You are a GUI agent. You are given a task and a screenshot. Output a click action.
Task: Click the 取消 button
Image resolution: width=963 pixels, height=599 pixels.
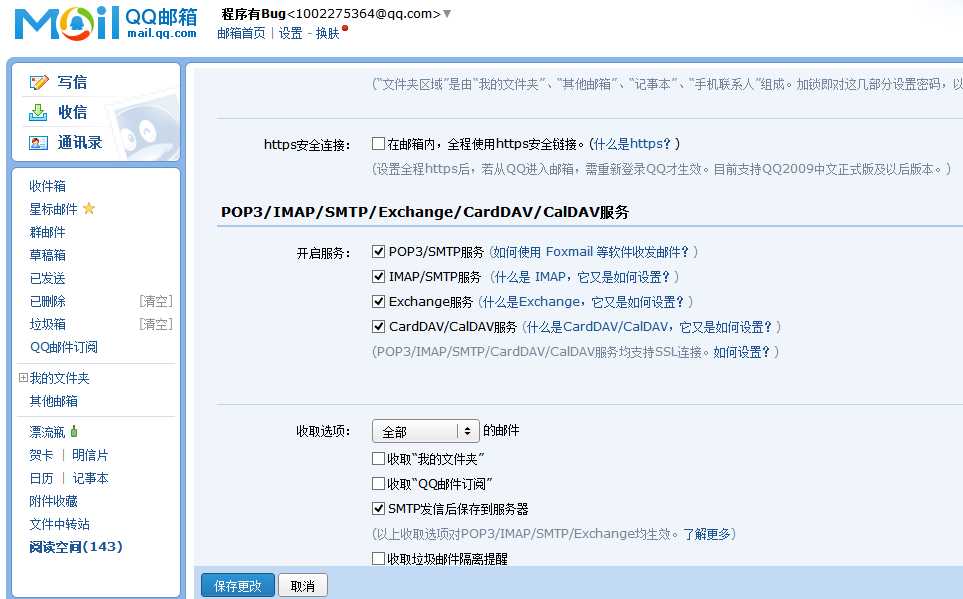303,586
